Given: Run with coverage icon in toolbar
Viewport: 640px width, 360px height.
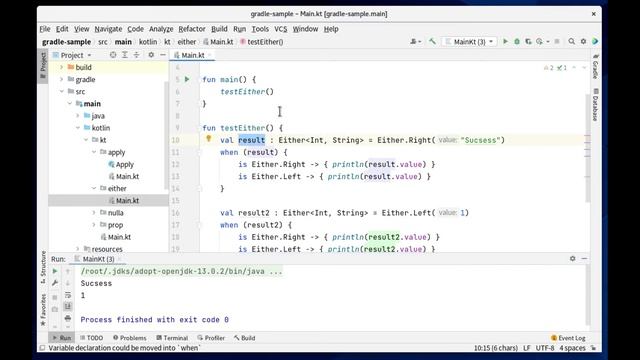Looking at the screenshot, I should click(528, 42).
